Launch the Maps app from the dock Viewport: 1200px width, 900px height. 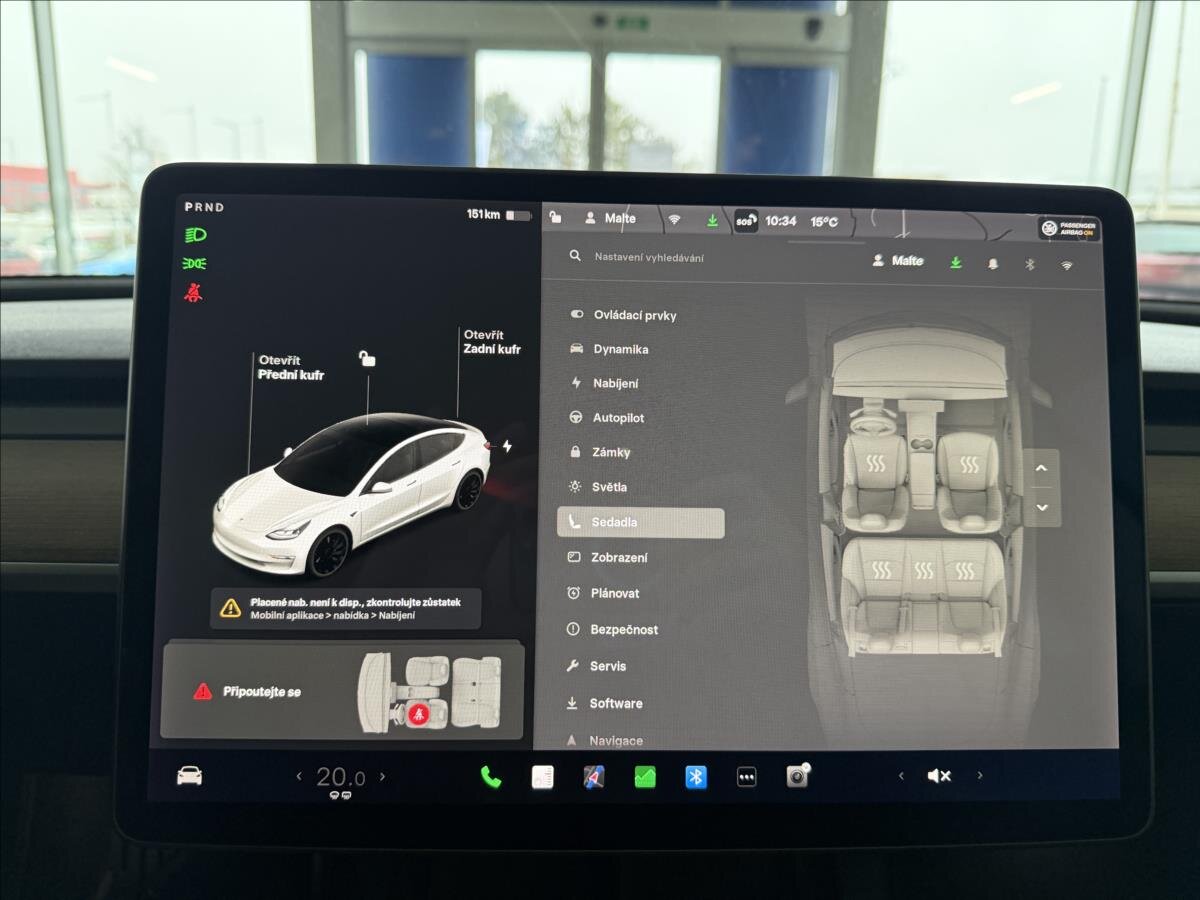(593, 775)
